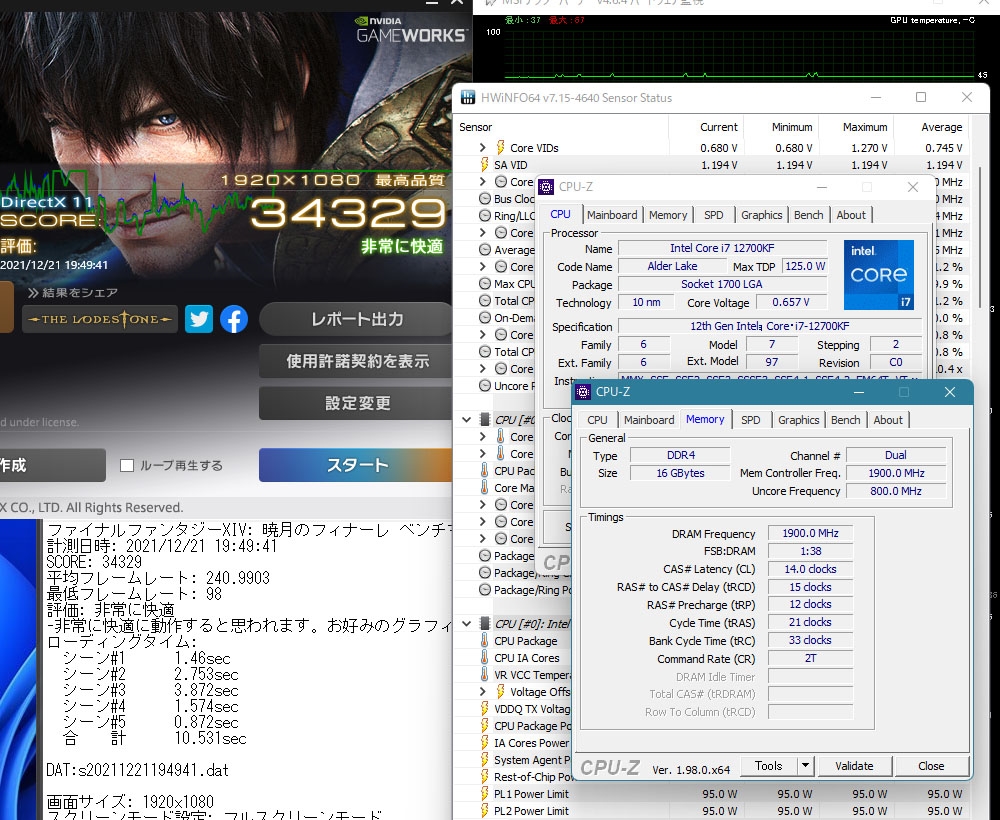Open Tools button in CPU-Z
Viewport: 1000px width, 820px height.
click(768, 766)
